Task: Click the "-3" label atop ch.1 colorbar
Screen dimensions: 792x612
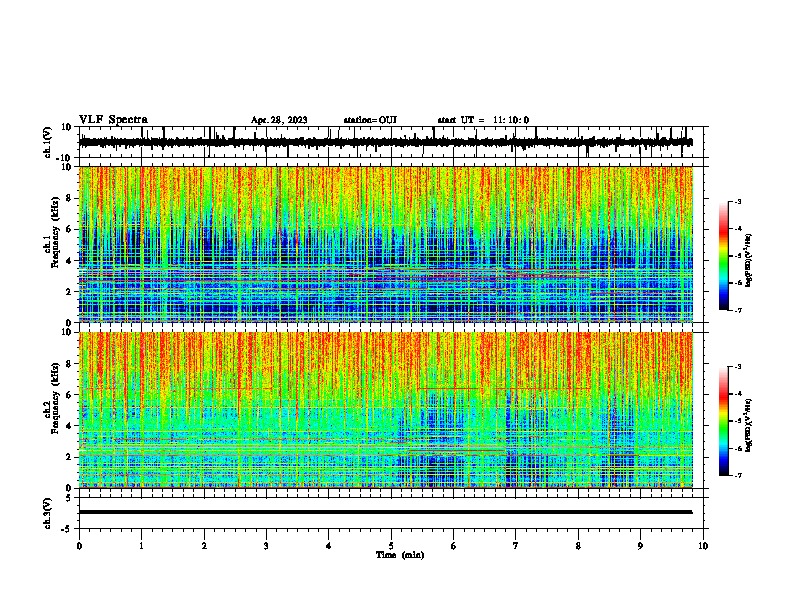Action: [x=738, y=201]
